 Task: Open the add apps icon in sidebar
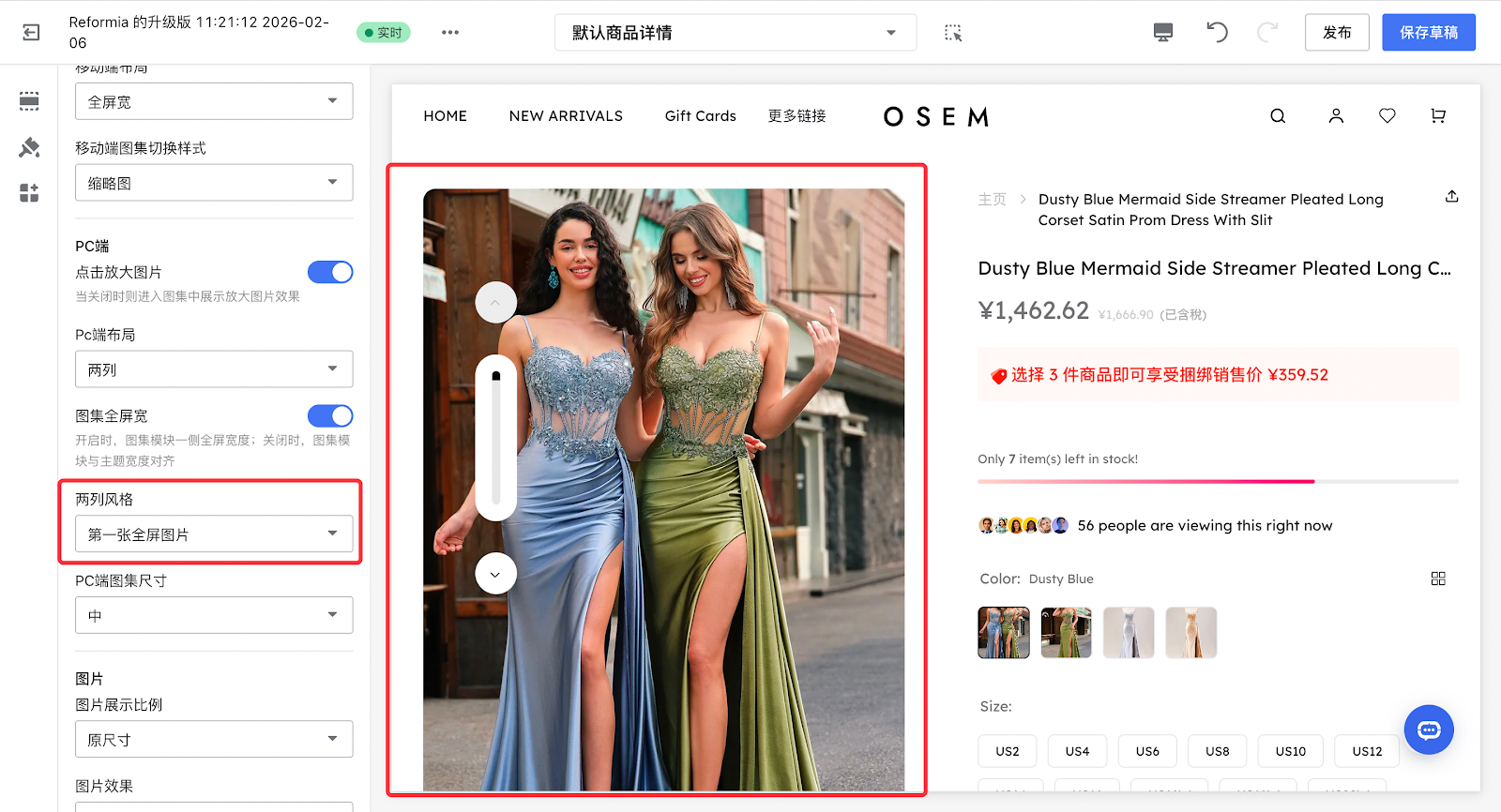(x=29, y=193)
